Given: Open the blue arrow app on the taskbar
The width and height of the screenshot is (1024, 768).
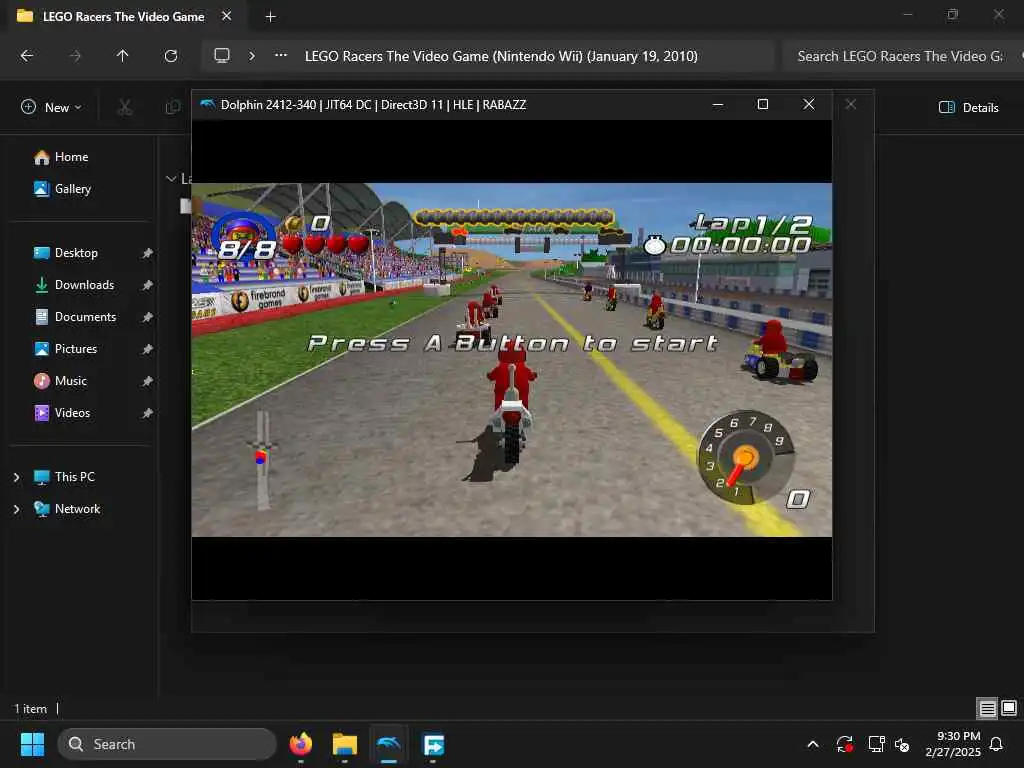Looking at the screenshot, I should pos(434,744).
